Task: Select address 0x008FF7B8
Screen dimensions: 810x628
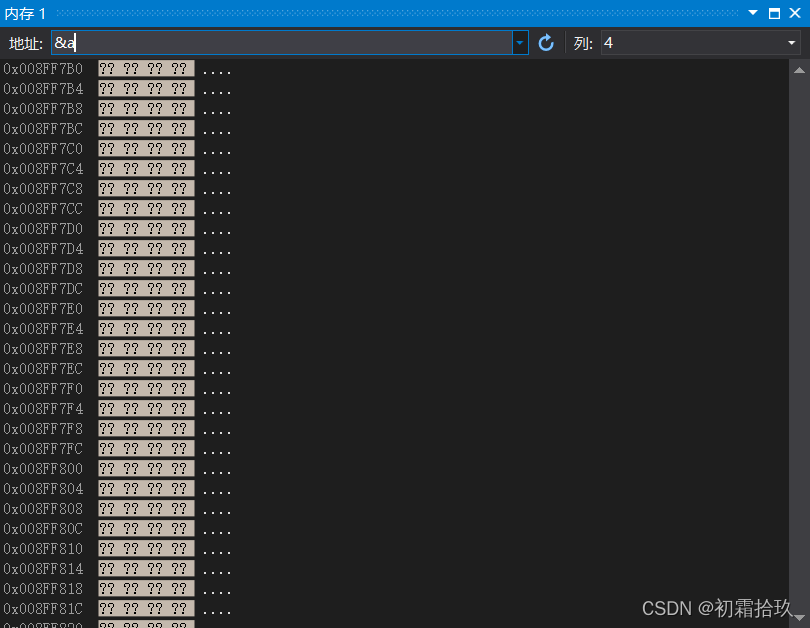Action: pos(43,108)
